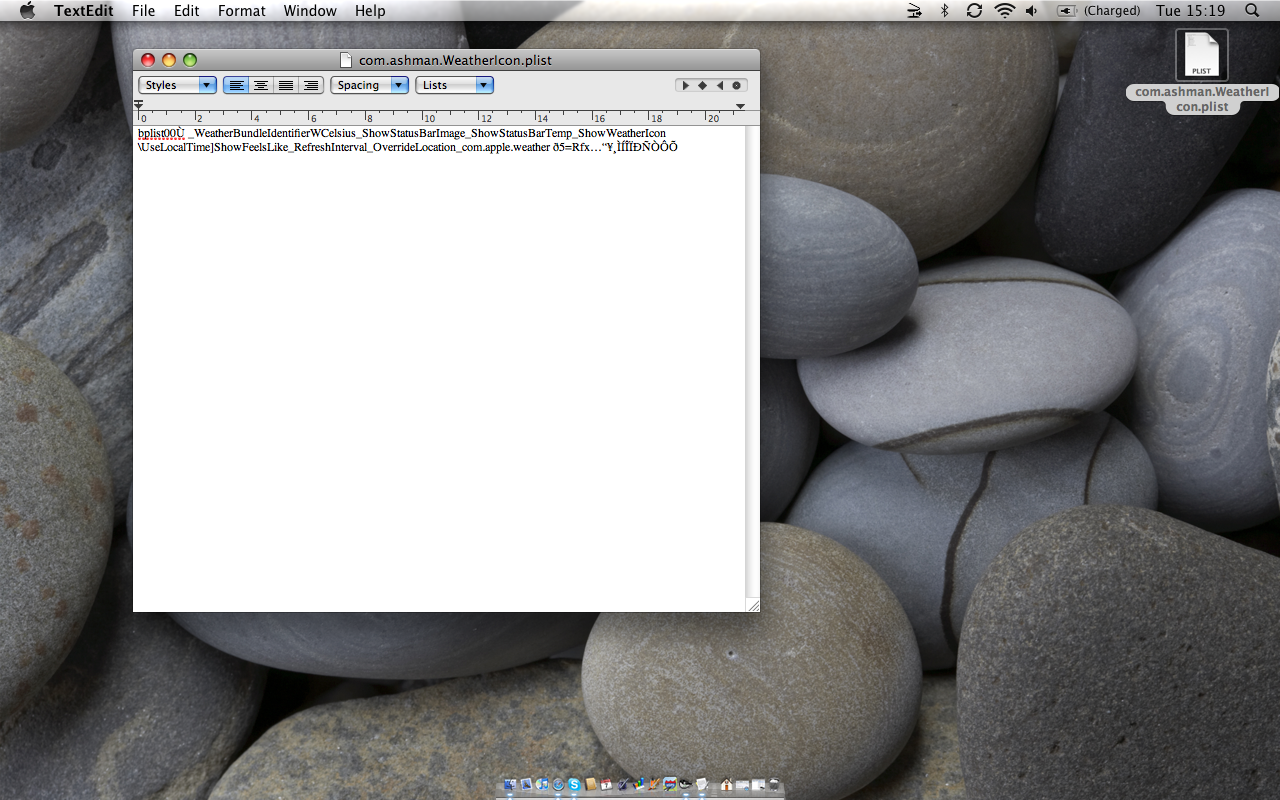The height and width of the screenshot is (800, 1280).
Task: Open the Wi-Fi status menu
Action: tap(1004, 11)
